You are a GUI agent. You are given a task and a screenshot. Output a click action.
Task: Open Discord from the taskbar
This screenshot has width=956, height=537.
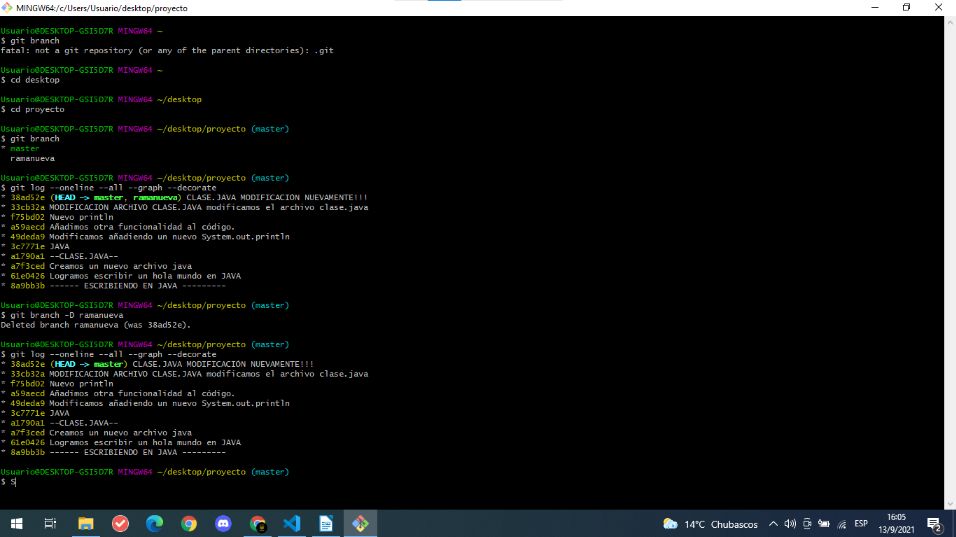tap(223, 524)
